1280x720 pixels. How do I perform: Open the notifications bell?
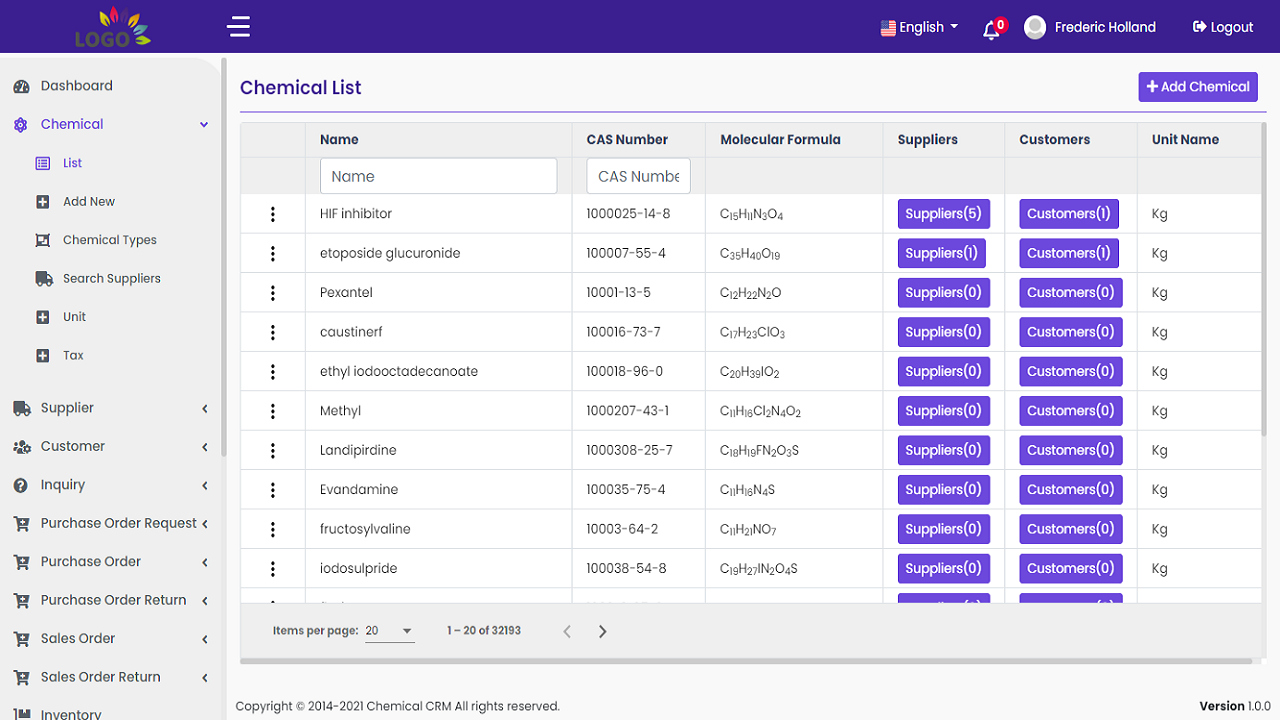click(992, 29)
